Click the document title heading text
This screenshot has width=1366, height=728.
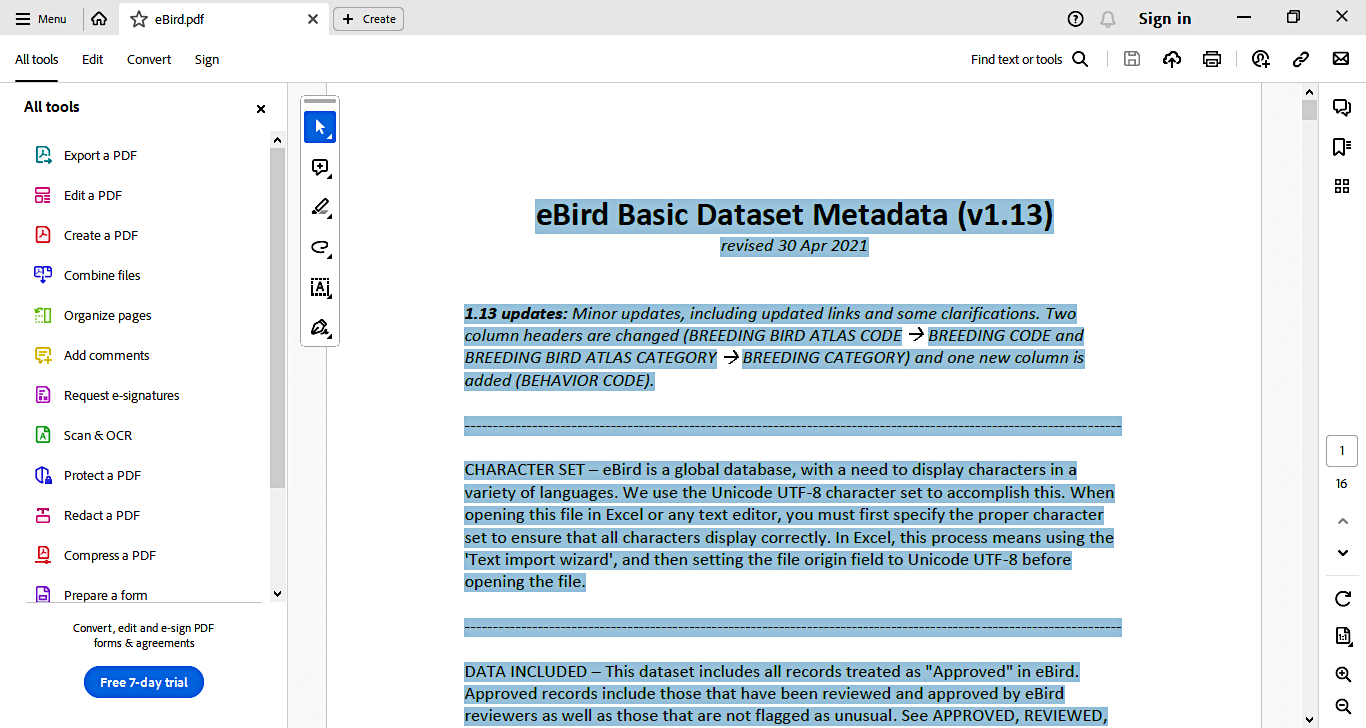click(x=795, y=215)
